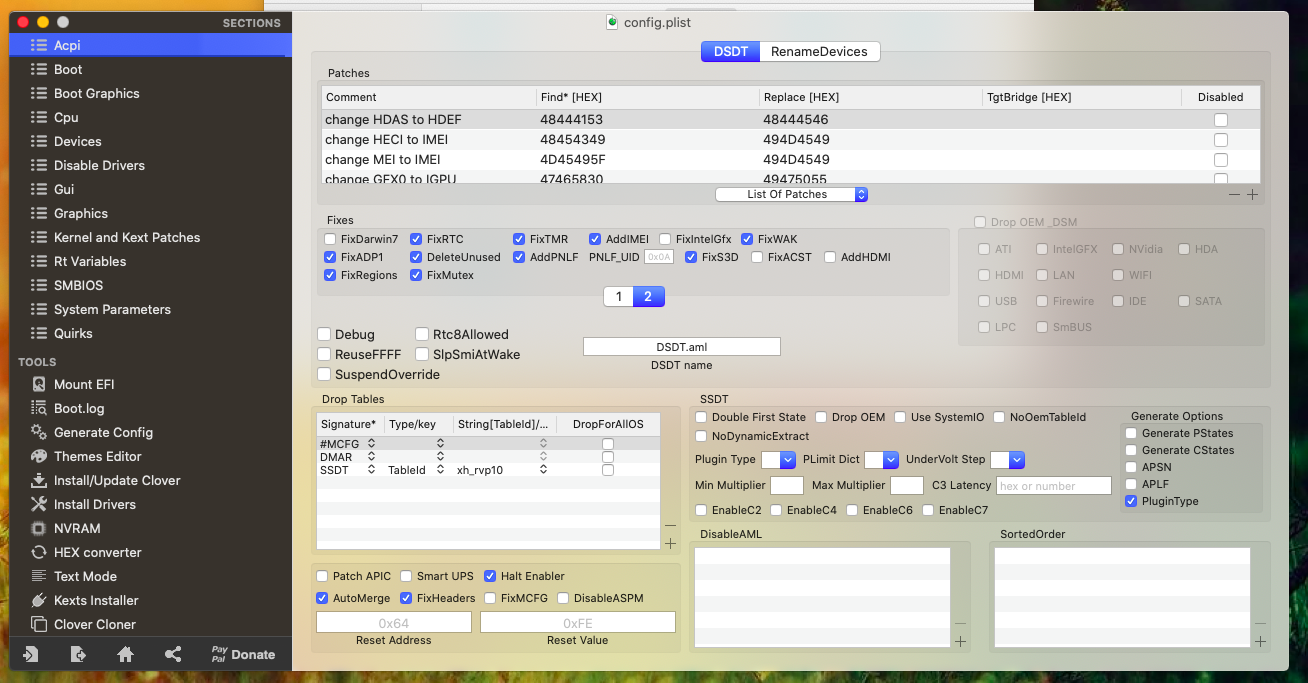The image size is (1308, 683).
Task: Click the DSDT name input field
Action: pyautogui.click(x=681, y=346)
